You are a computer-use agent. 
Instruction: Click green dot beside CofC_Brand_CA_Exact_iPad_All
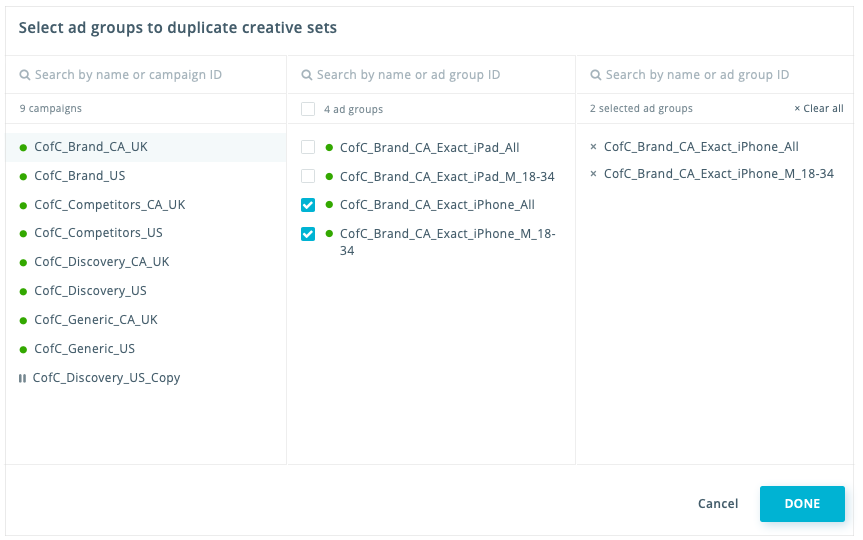tap(329, 148)
